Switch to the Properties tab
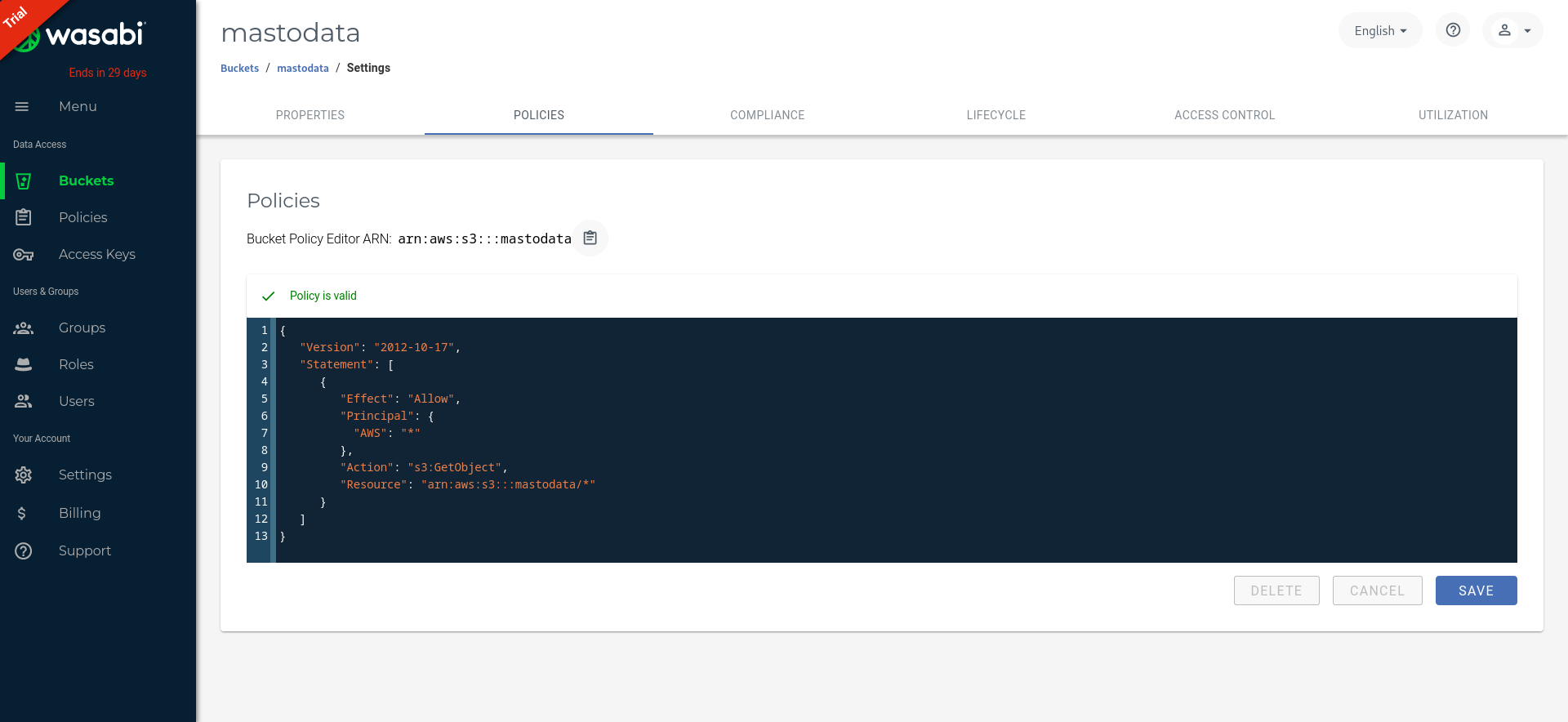 click(310, 115)
